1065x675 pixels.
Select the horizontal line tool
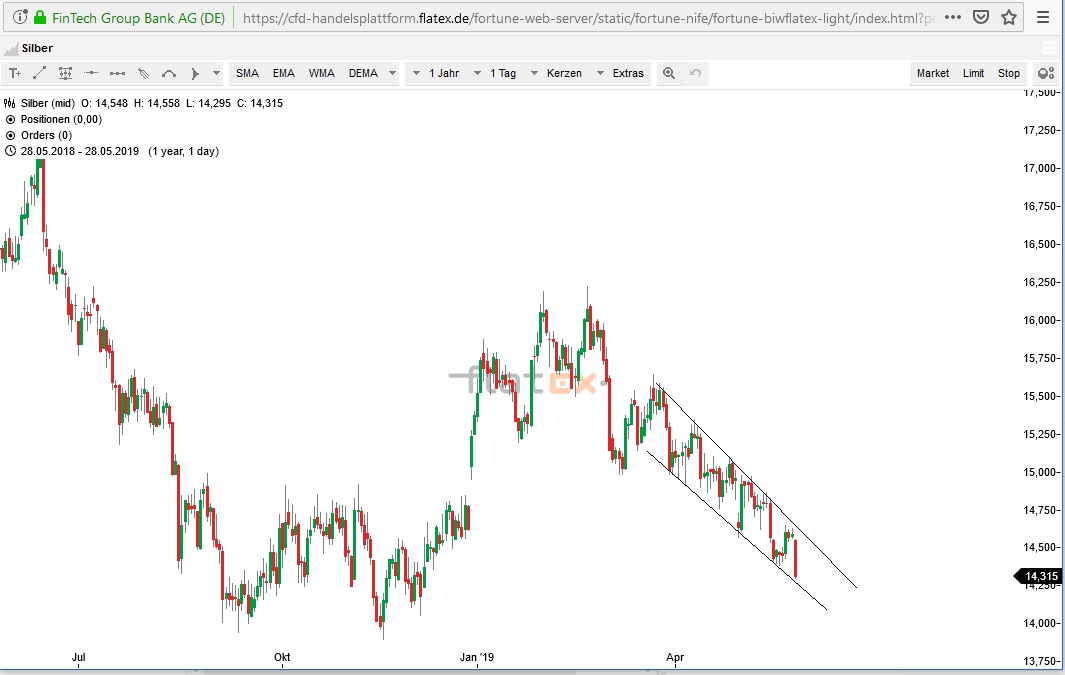click(91, 73)
